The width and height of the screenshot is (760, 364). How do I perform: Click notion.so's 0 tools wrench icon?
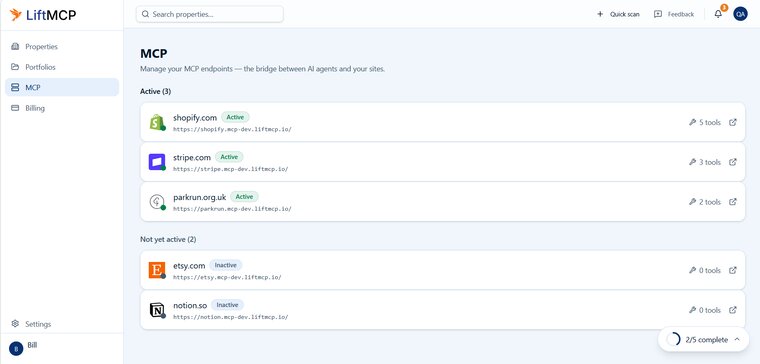coord(692,310)
